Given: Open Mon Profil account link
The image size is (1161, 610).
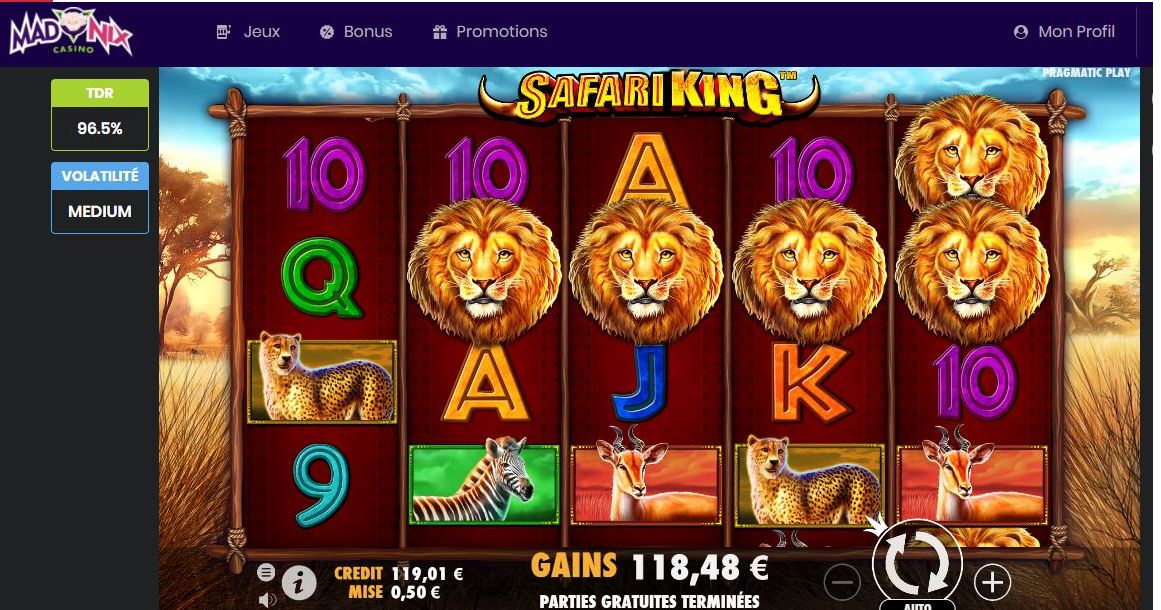Looking at the screenshot, I should pyautogui.click(x=1063, y=32).
